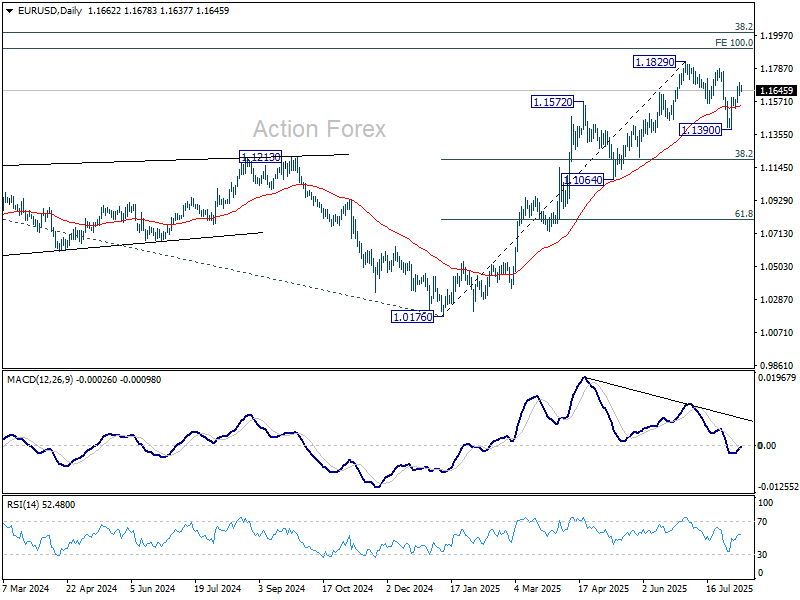Select the FE 100.0 level label
The width and height of the screenshot is (800, 600).
pos(733,43)
